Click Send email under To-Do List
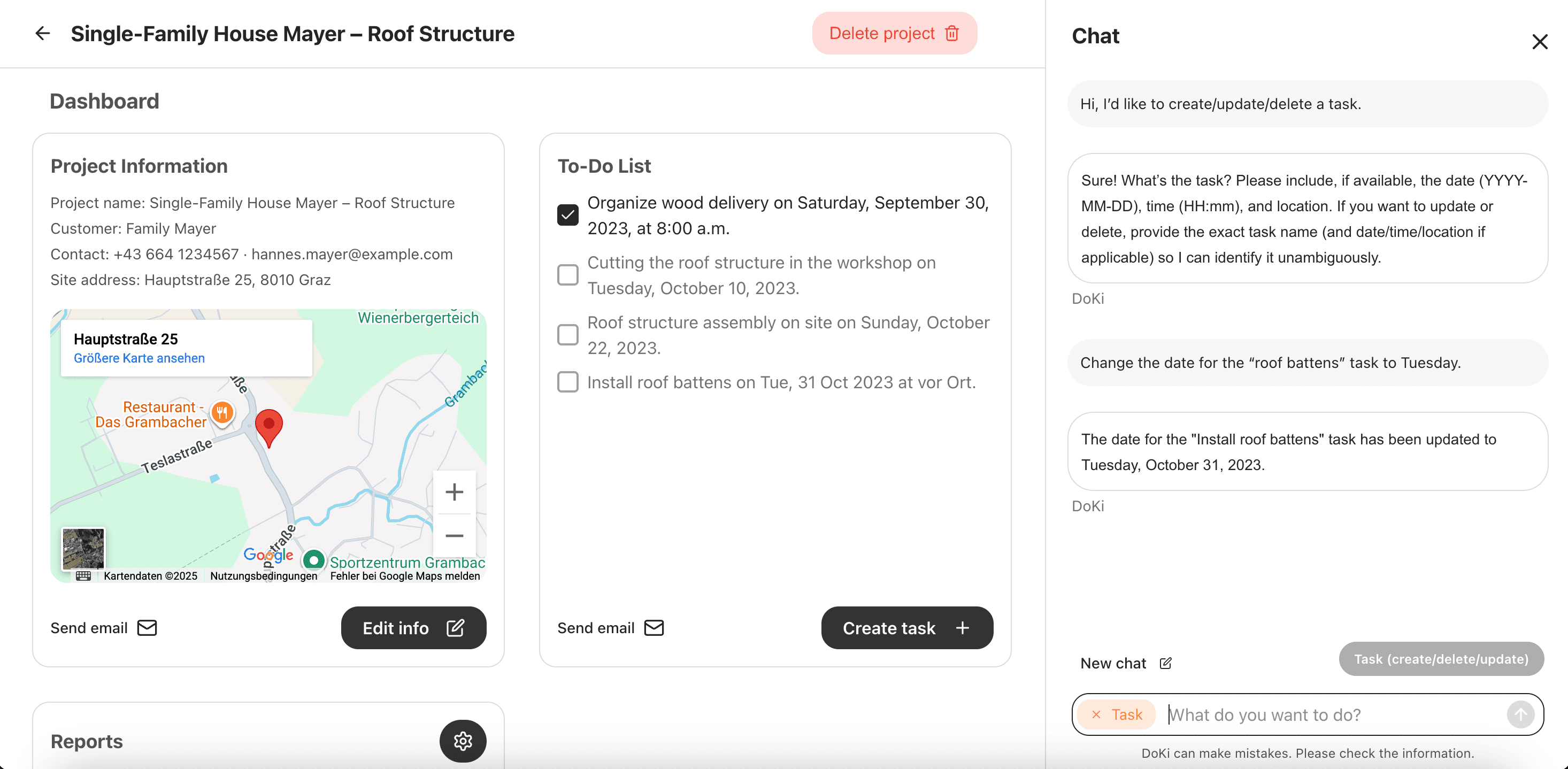1568x769 pixels. pos(611,628)
